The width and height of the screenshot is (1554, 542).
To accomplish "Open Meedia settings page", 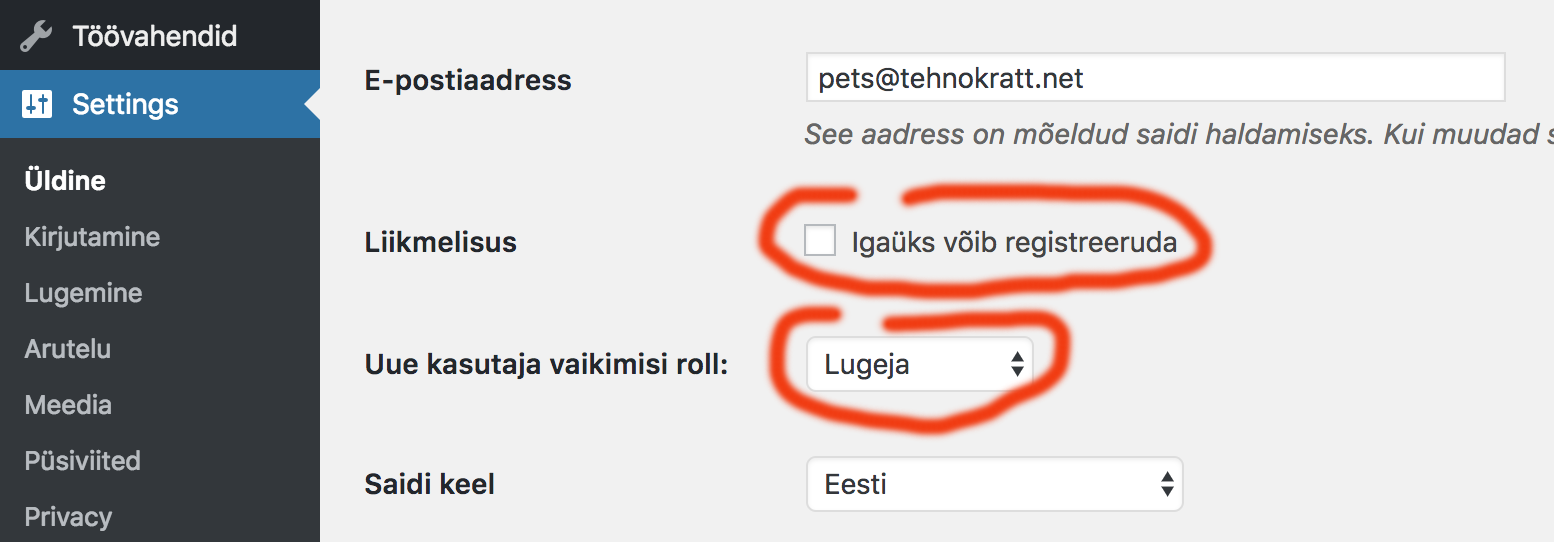I will point(68,405).
